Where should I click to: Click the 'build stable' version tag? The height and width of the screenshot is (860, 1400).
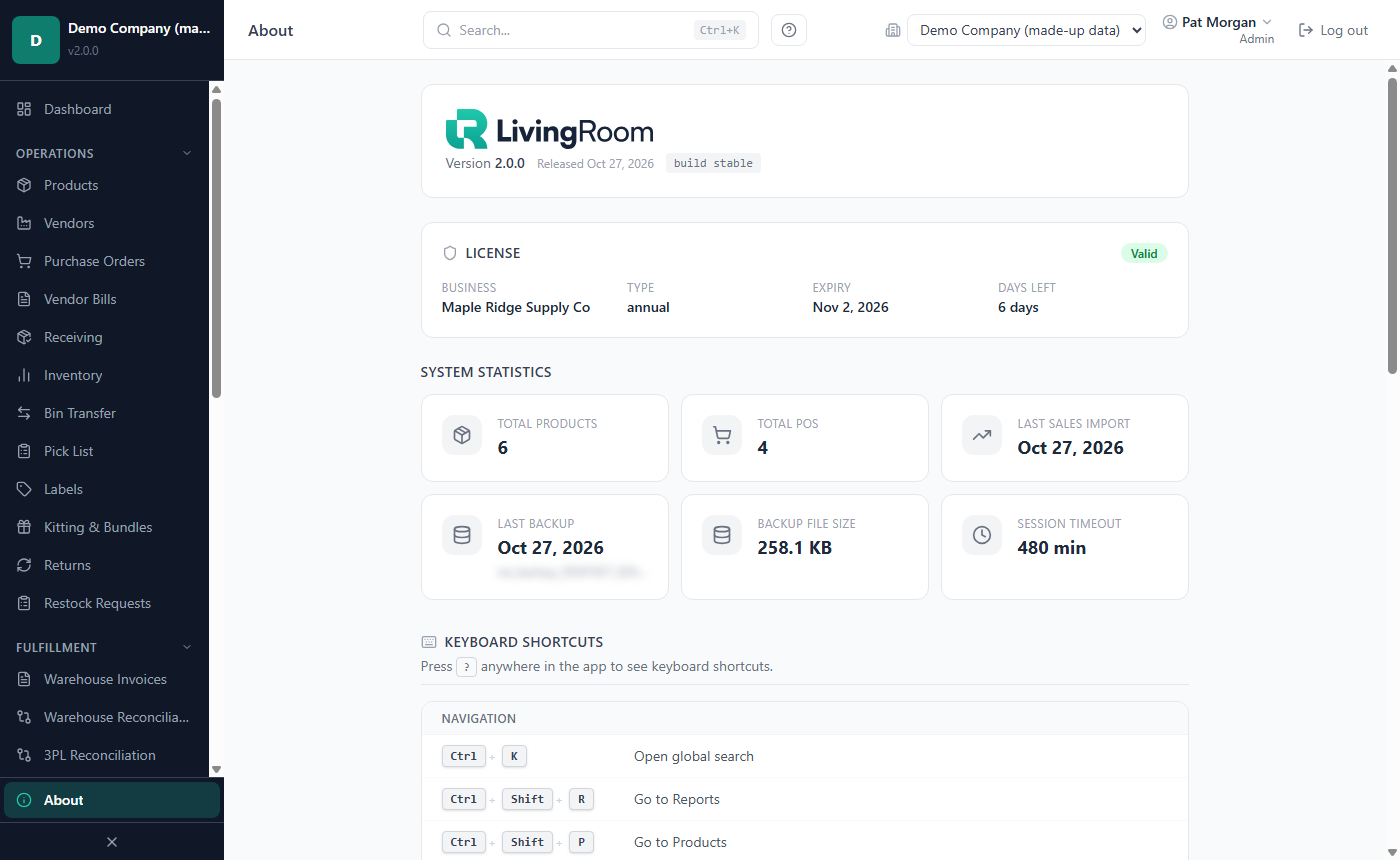[713, 163]
